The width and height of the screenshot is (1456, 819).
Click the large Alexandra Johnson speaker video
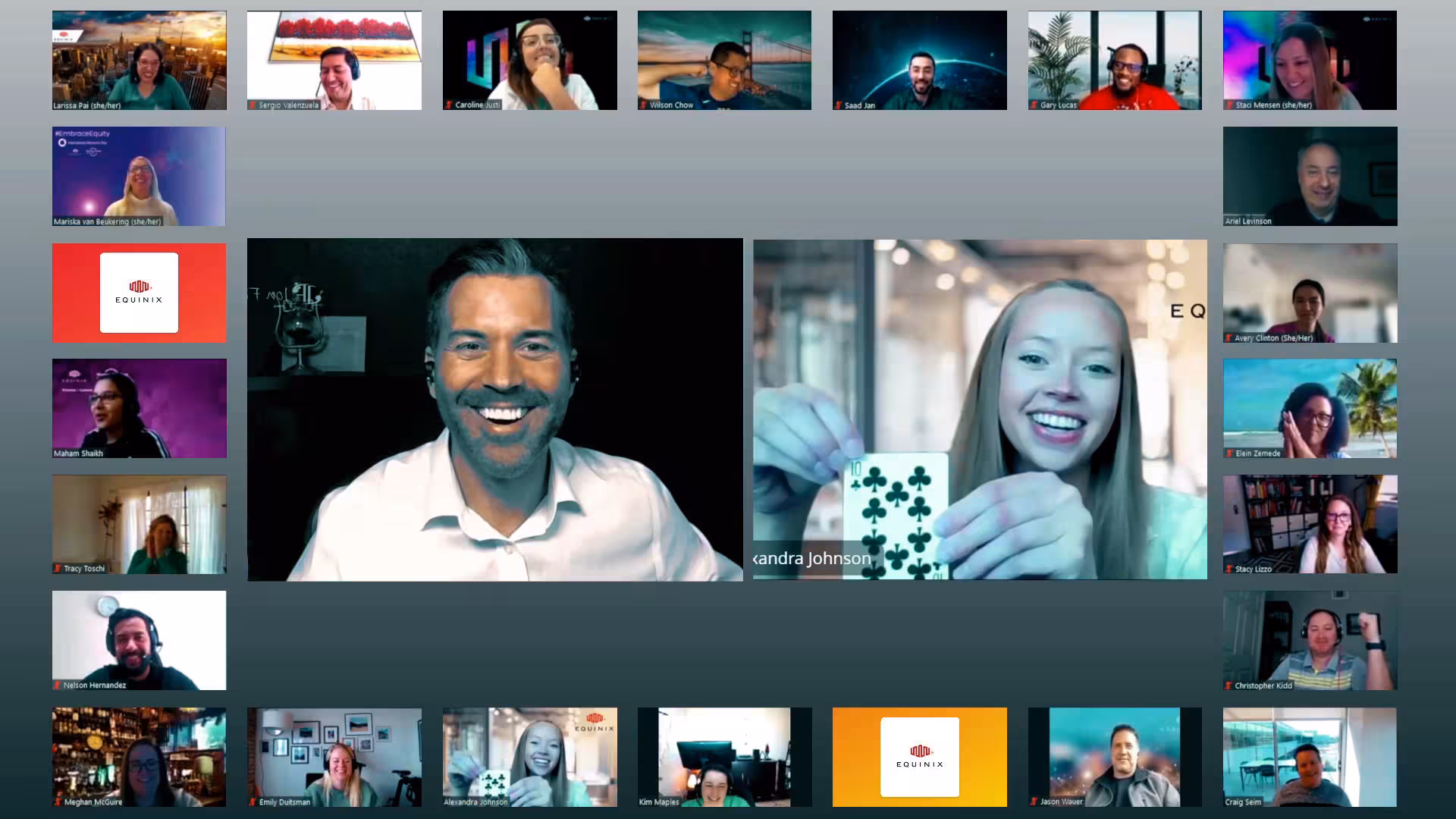coord(980,409)
